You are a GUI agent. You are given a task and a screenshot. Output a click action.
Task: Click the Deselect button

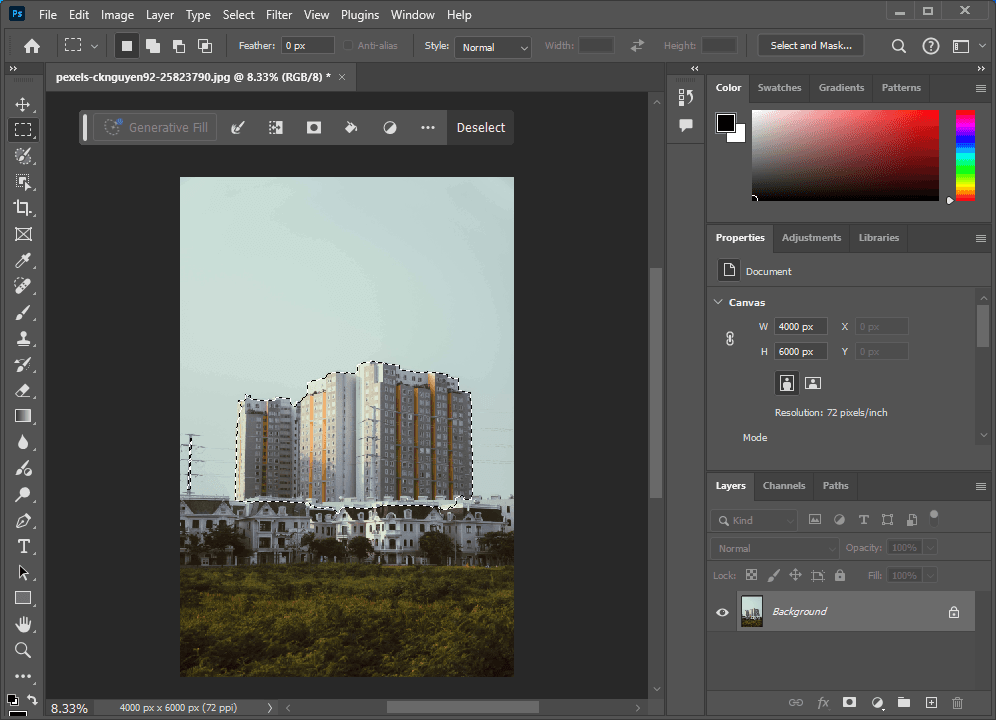481,128
